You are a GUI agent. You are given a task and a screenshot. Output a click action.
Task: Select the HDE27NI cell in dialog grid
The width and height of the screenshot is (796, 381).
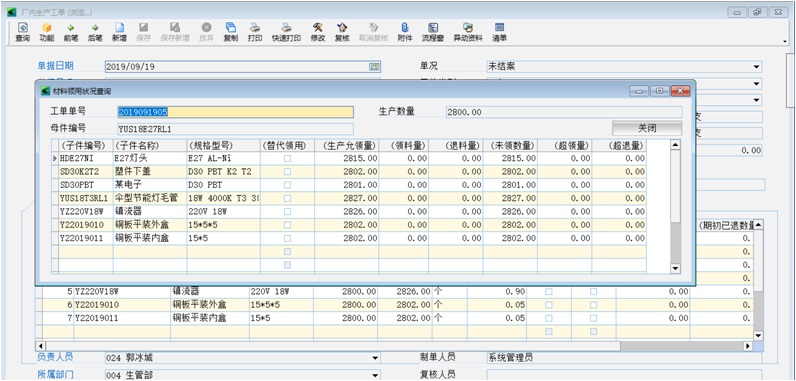tap(85, 159)
